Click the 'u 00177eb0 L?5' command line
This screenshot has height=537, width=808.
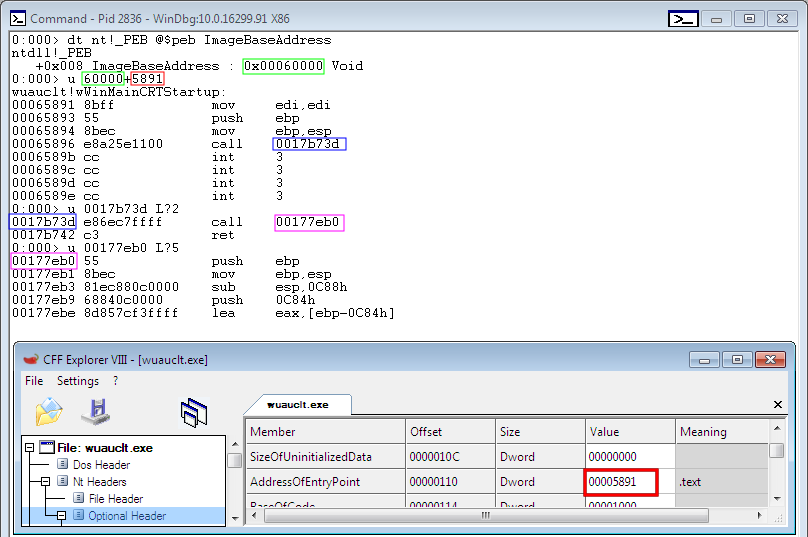point(95,248)
